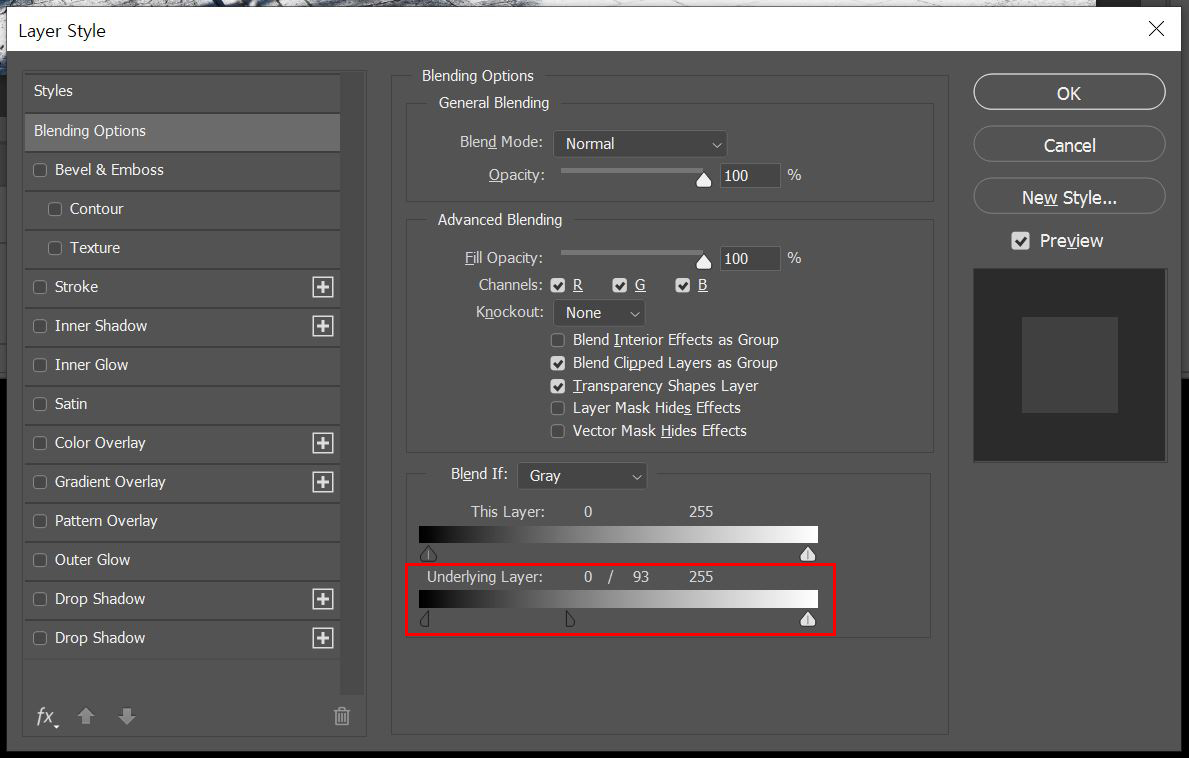Check the Satin effect box
The width and height of the screenshot is (1189, 758).
(40, 404)
